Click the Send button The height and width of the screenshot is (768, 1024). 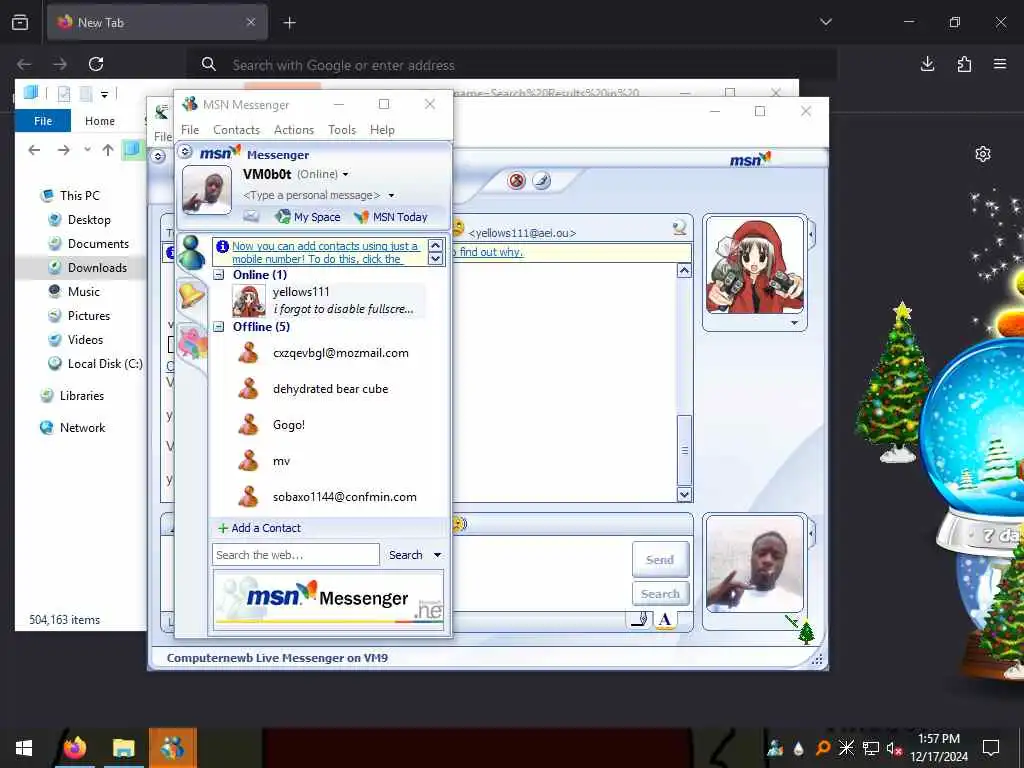660,560
